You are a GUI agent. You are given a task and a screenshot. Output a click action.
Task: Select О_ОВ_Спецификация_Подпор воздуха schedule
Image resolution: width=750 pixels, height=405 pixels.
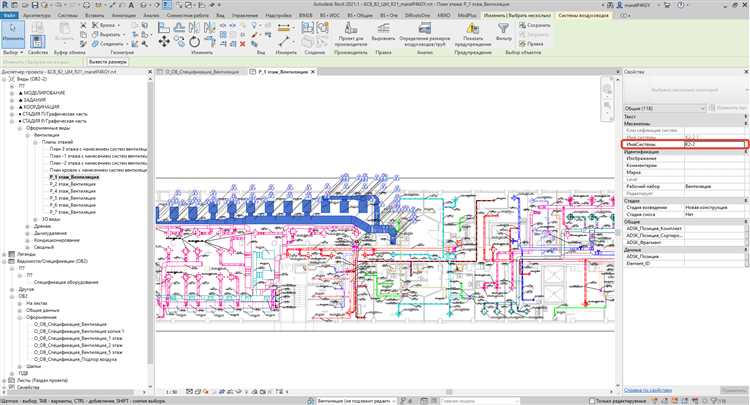(x=75, y=359)
